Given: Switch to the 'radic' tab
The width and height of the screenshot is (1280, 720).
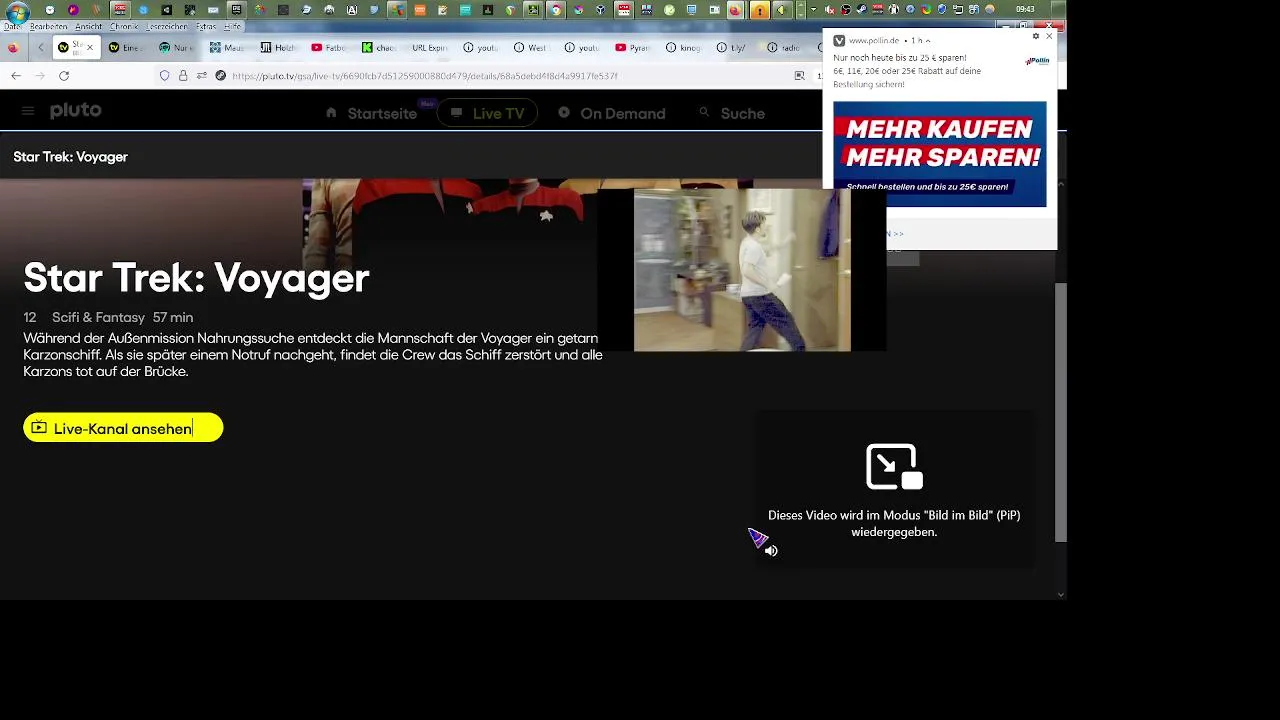Looking at the screenshot, I should pyautogui.click(x=783, y=48).
